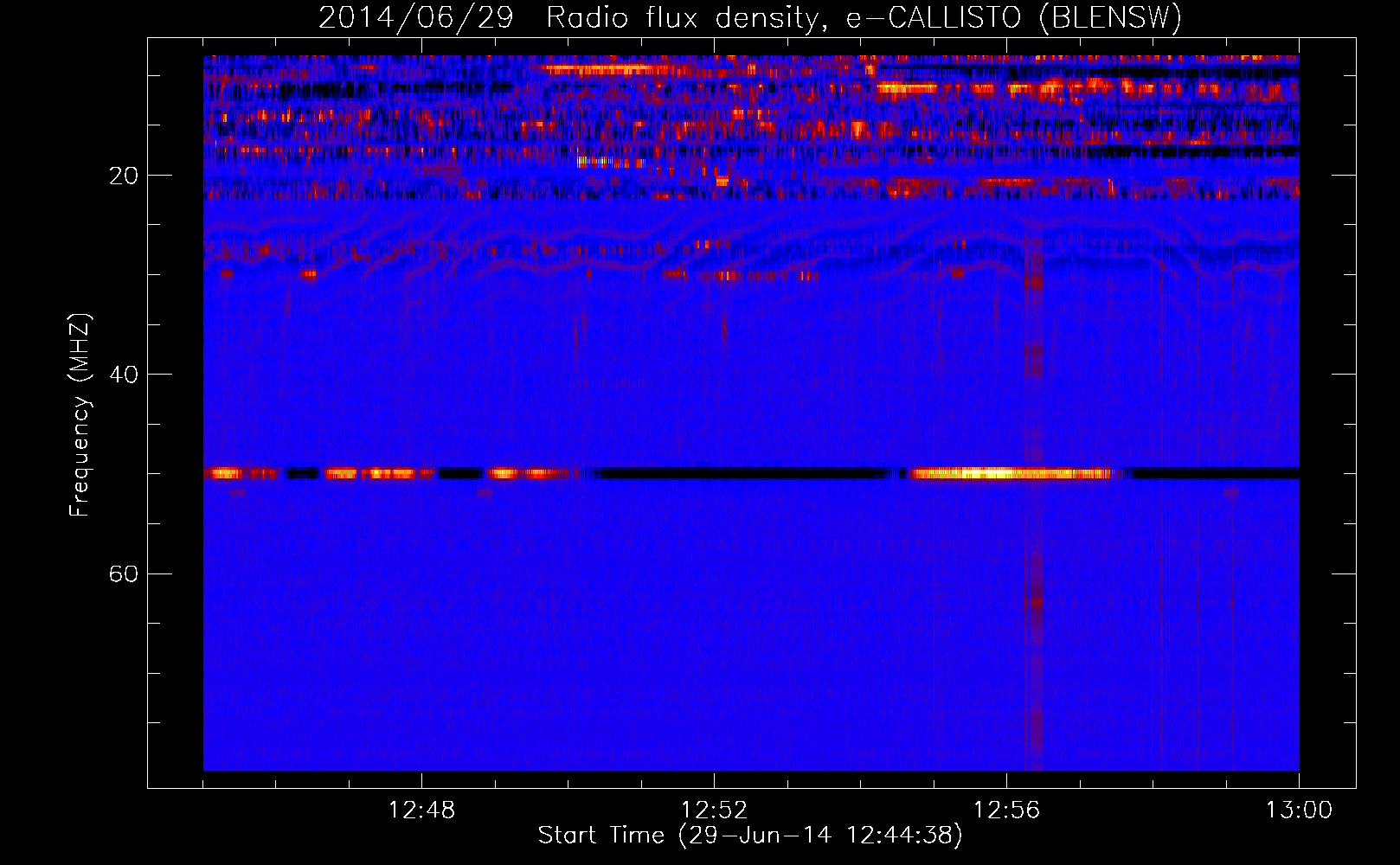Click the 'Frequency (MHZ)' axis label
The image size is (1400, 865).
tap(80, 415)
